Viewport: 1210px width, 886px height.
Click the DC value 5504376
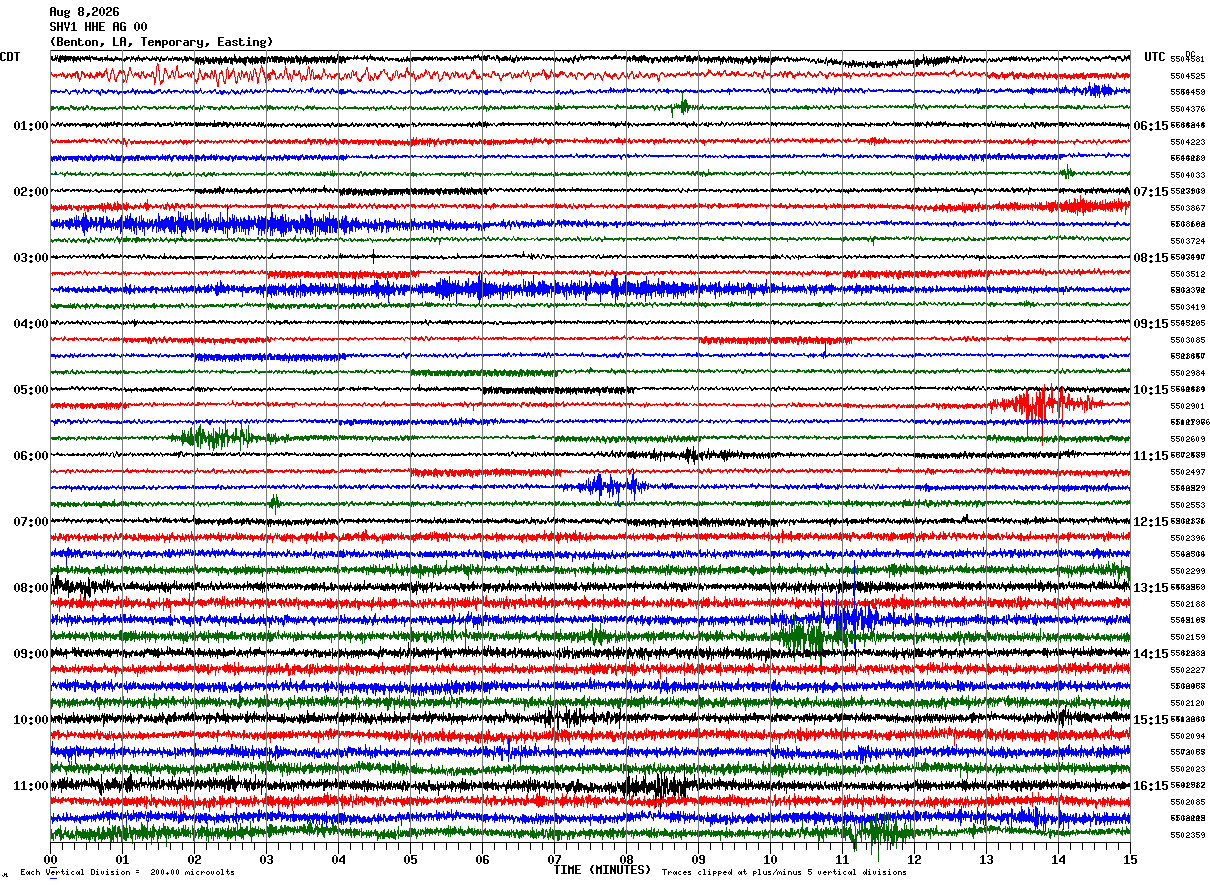(1187, 109)
